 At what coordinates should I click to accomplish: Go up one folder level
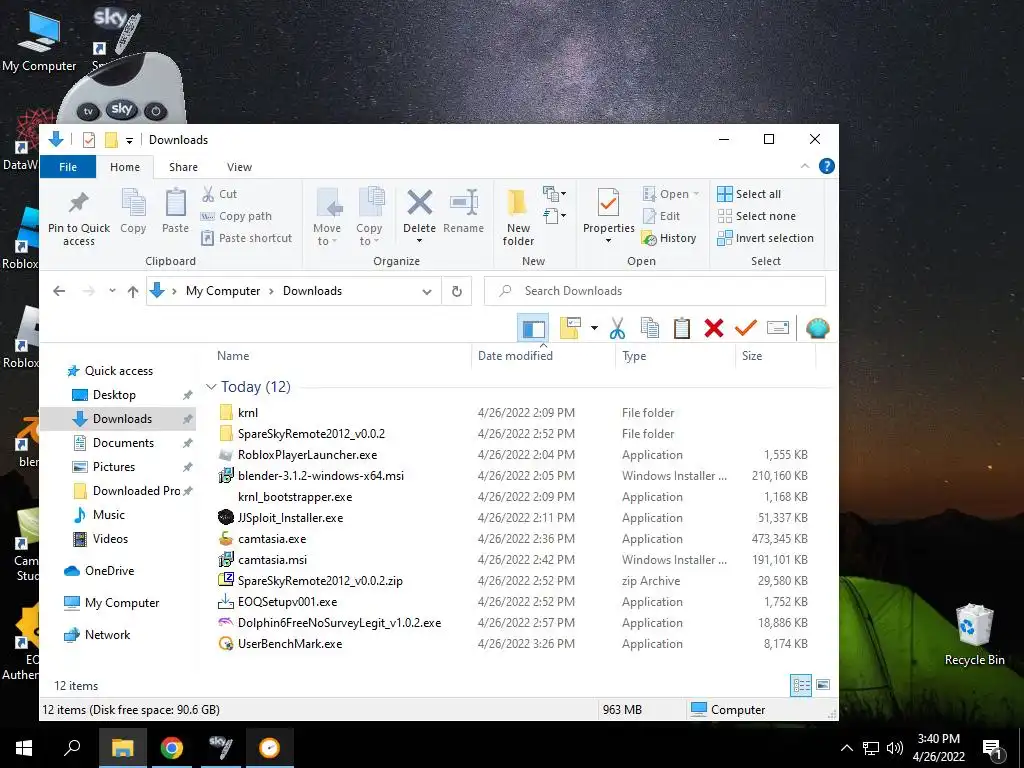tap(133, 291)
